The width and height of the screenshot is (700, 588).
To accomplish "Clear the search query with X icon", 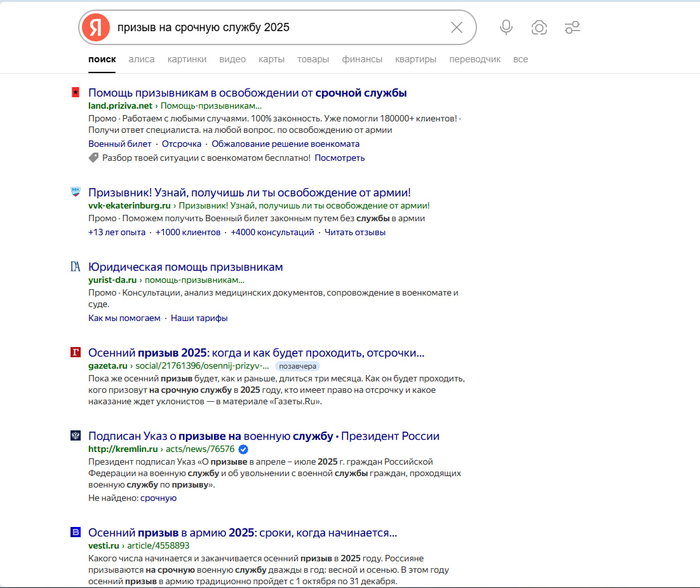I will (x=456, y=27).
